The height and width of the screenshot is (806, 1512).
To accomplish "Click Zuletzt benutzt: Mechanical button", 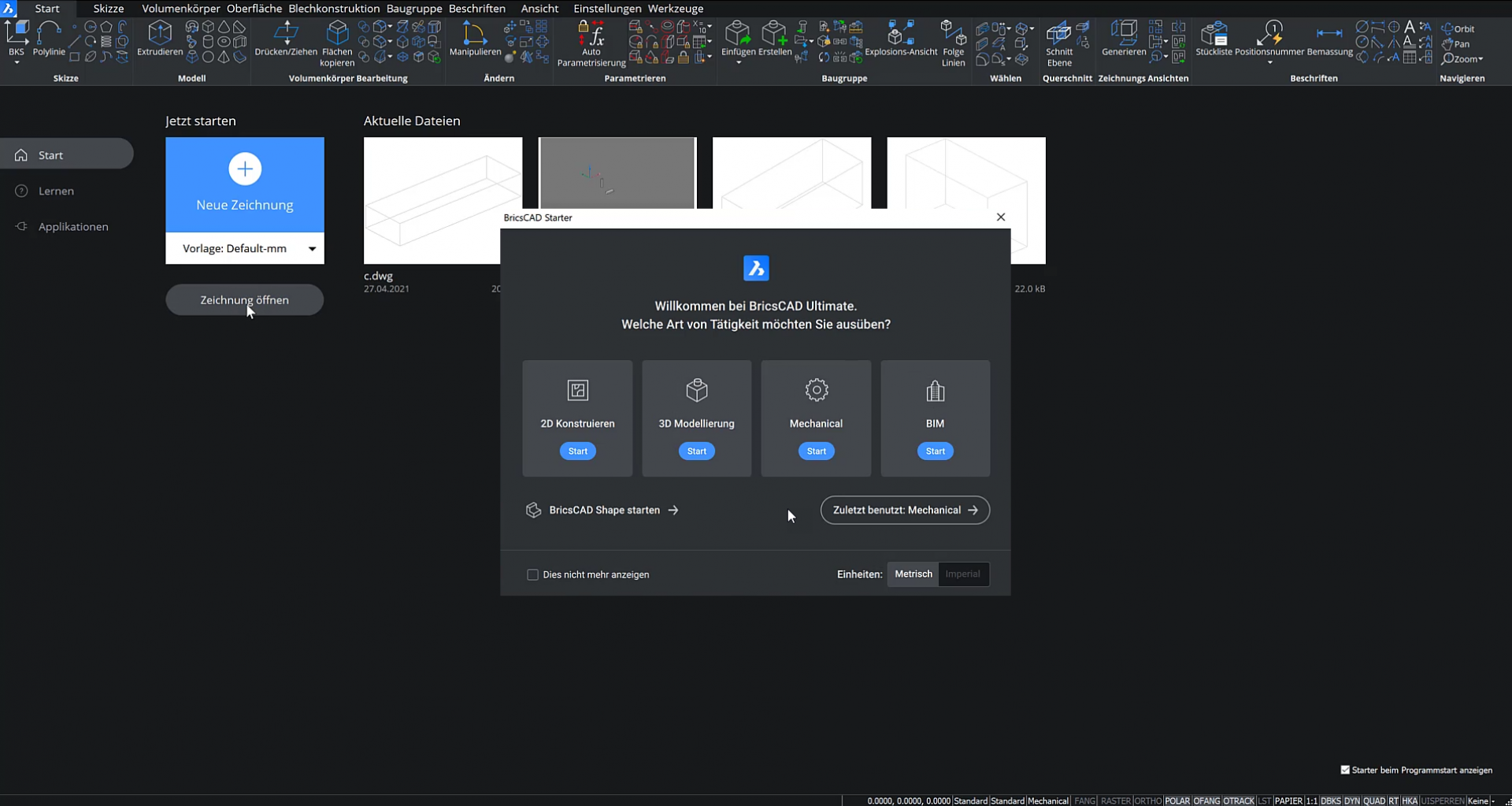I will pos(905,510).
